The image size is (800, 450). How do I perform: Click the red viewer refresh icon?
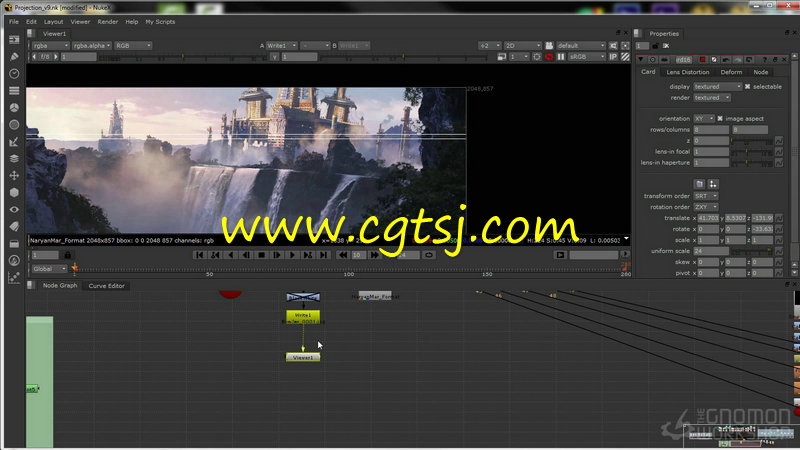[x=549, y=57]
